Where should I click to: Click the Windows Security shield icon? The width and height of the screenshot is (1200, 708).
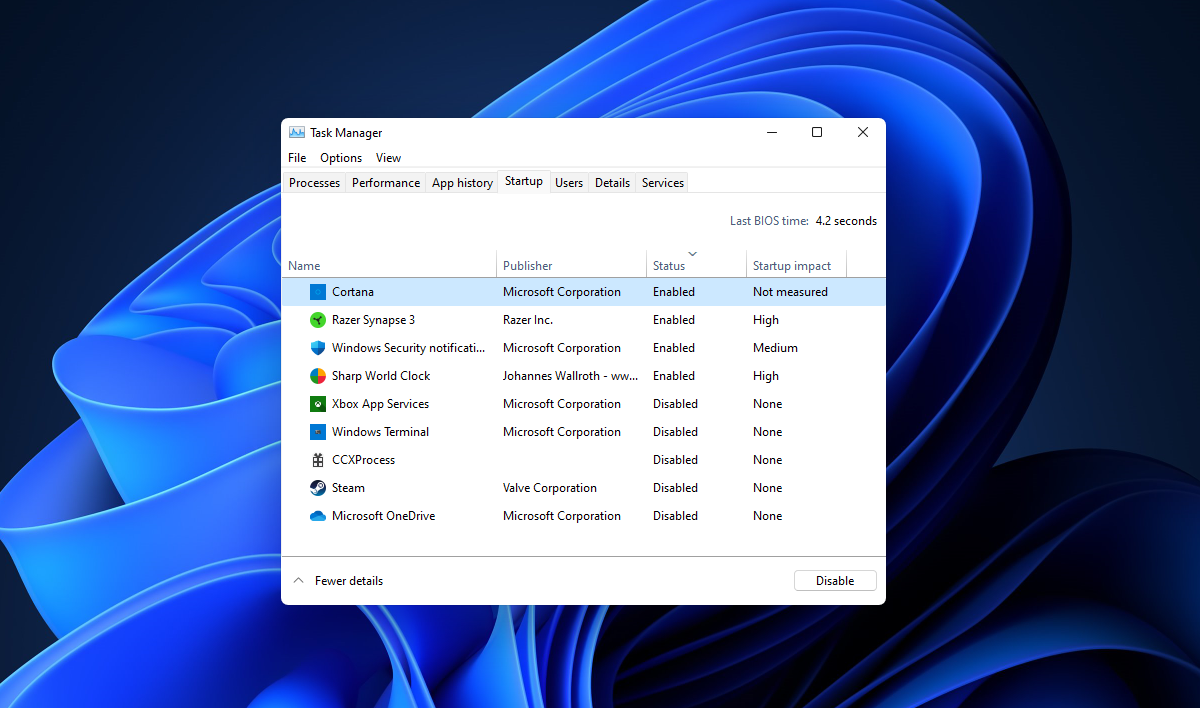(317, 347)
